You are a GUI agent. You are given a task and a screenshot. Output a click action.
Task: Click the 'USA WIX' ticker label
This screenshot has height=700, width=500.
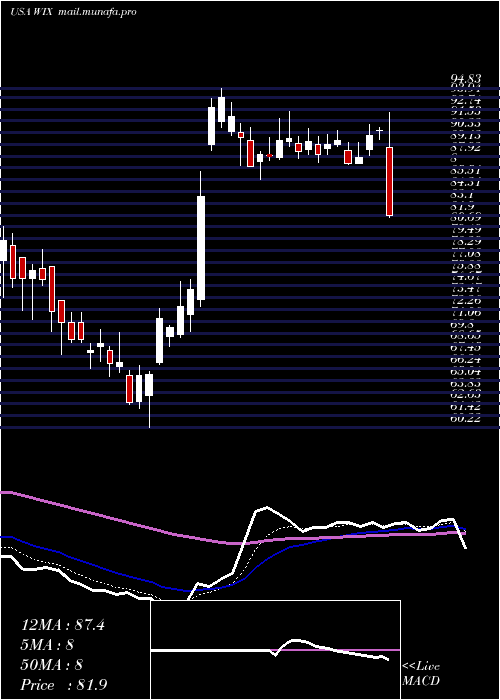tap(32, 12)
